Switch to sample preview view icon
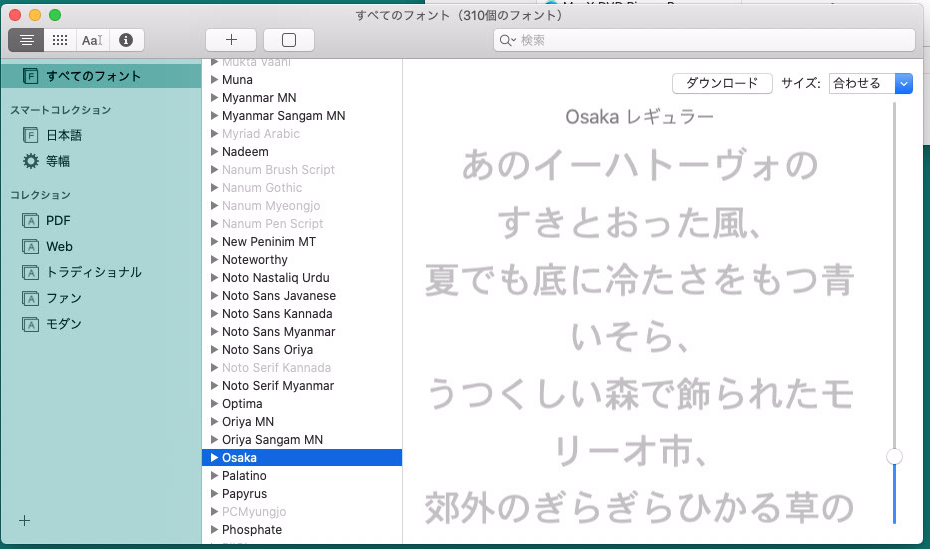 (26, 40)
